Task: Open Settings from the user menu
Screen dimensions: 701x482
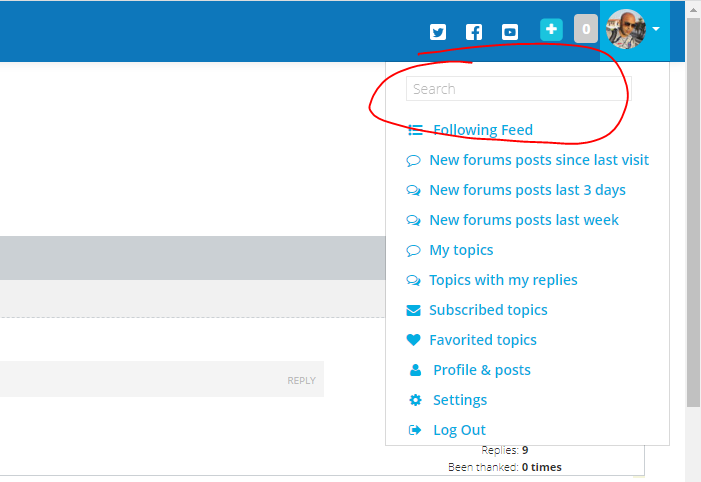Action: (460, 400)
